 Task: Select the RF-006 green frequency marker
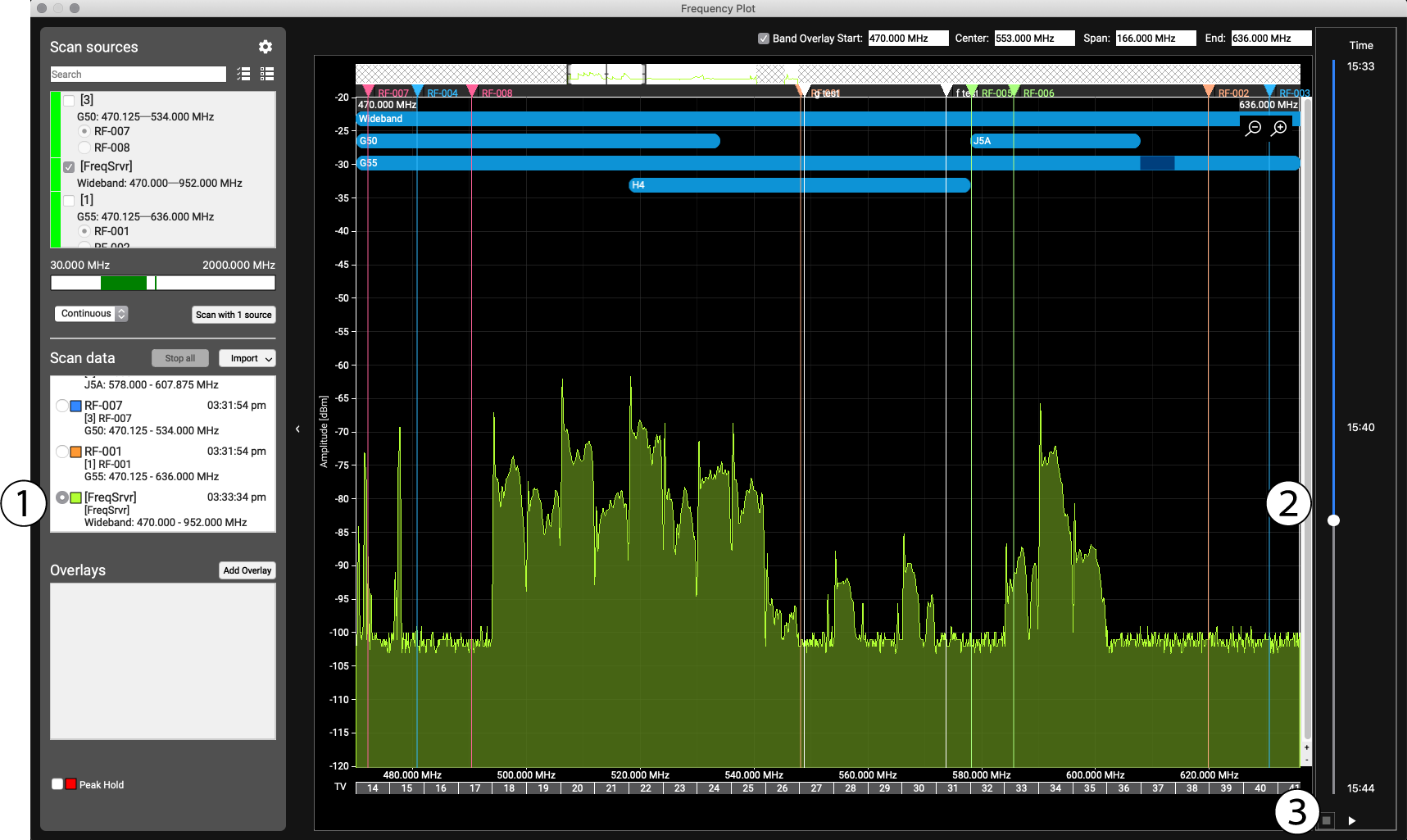point(1014,91)
